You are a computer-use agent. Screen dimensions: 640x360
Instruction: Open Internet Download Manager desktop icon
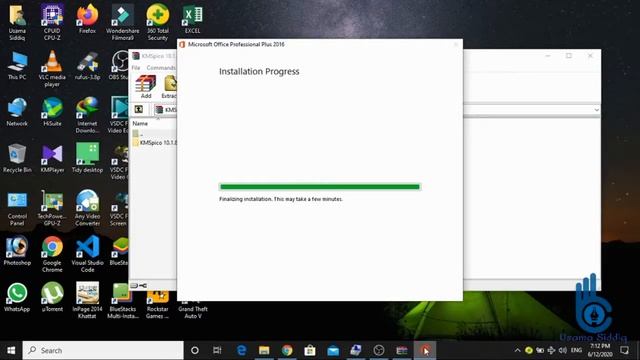pos(87,115)
